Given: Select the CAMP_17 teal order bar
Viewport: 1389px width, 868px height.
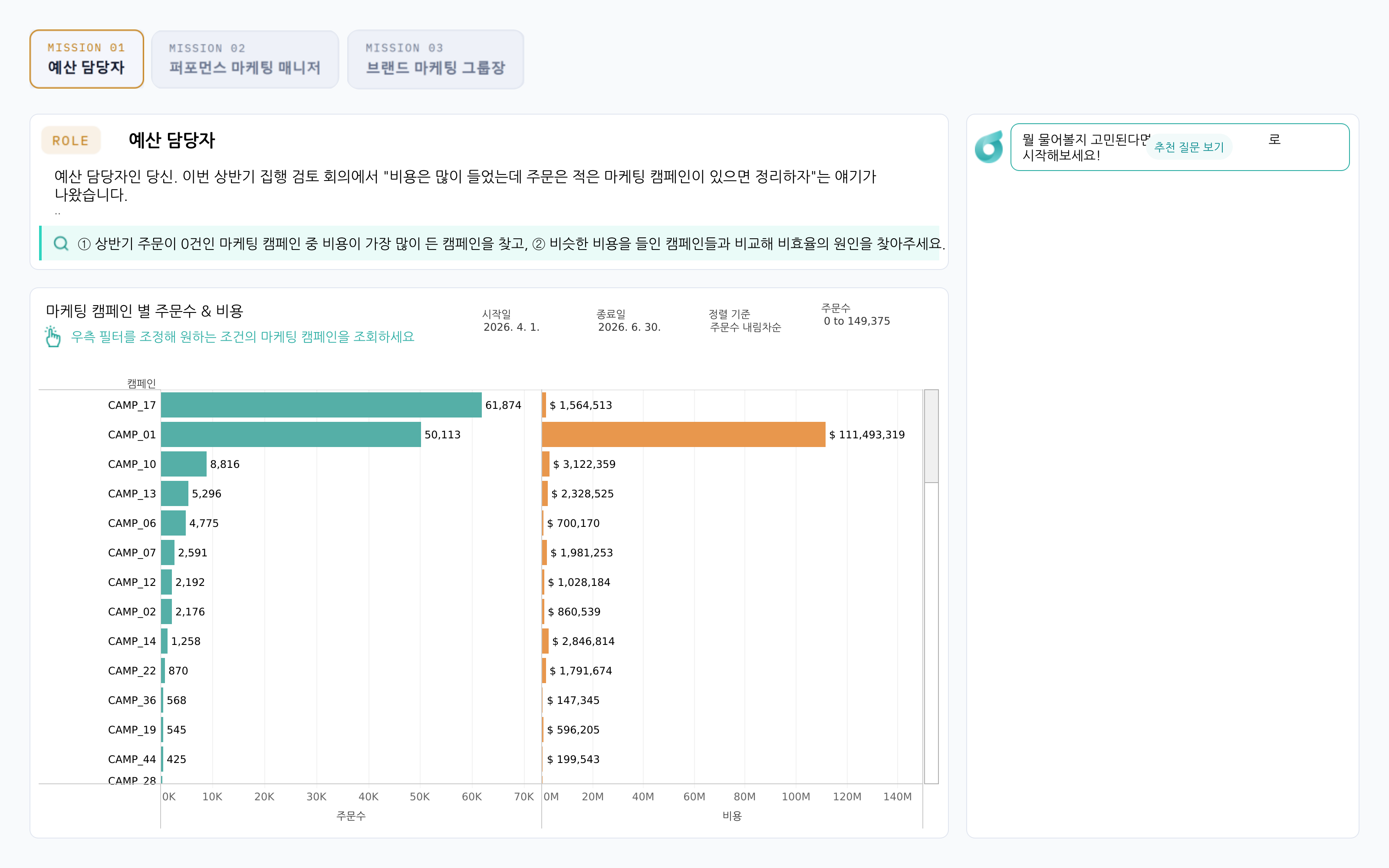Looking at the screenshot, I should point(321,405).
